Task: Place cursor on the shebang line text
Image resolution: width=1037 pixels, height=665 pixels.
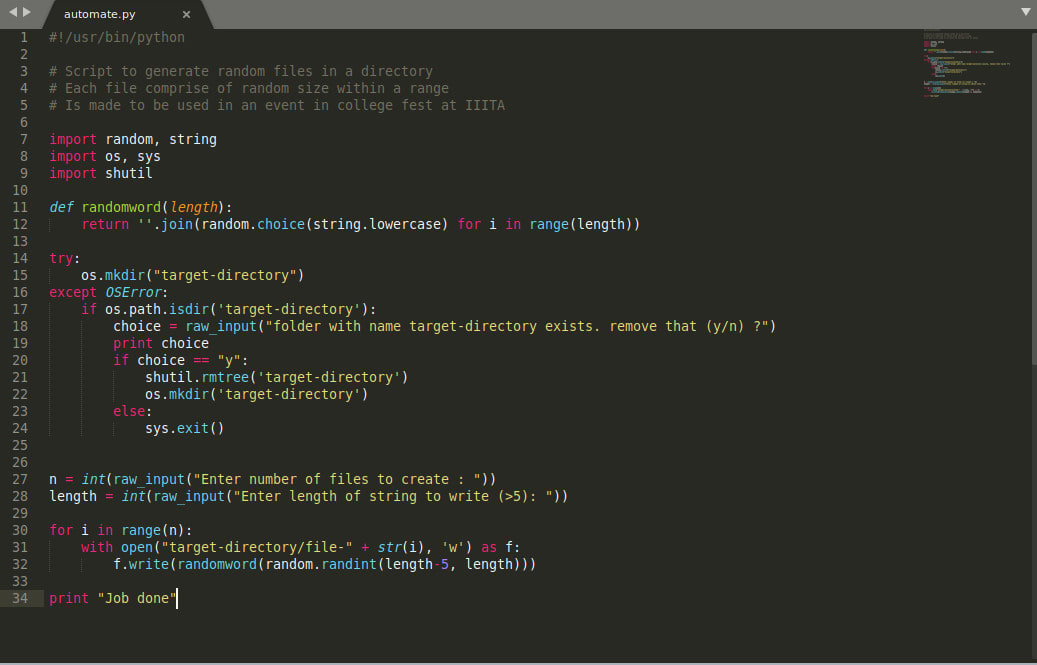Action: [117, 37]
